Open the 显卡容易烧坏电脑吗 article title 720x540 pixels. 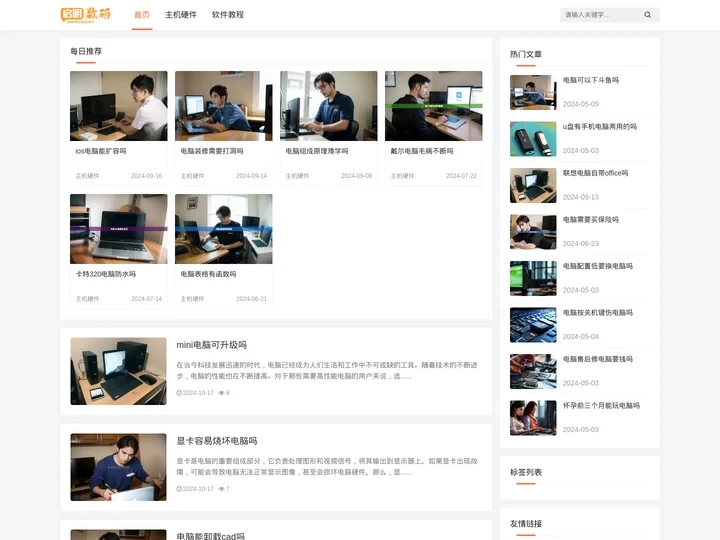coord(217,441)
